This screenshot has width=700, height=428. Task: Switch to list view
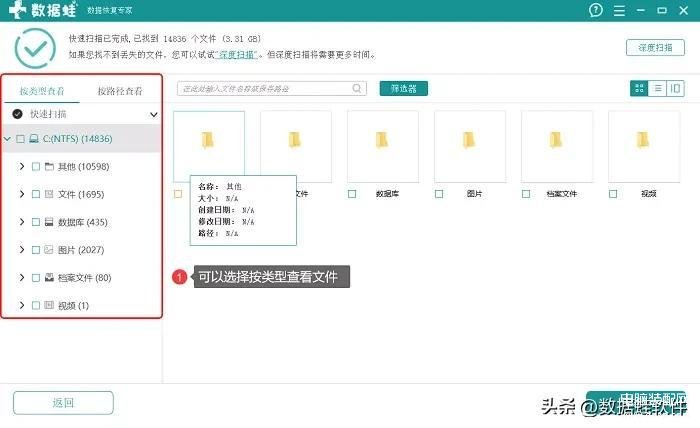click(x=657, y=88)
